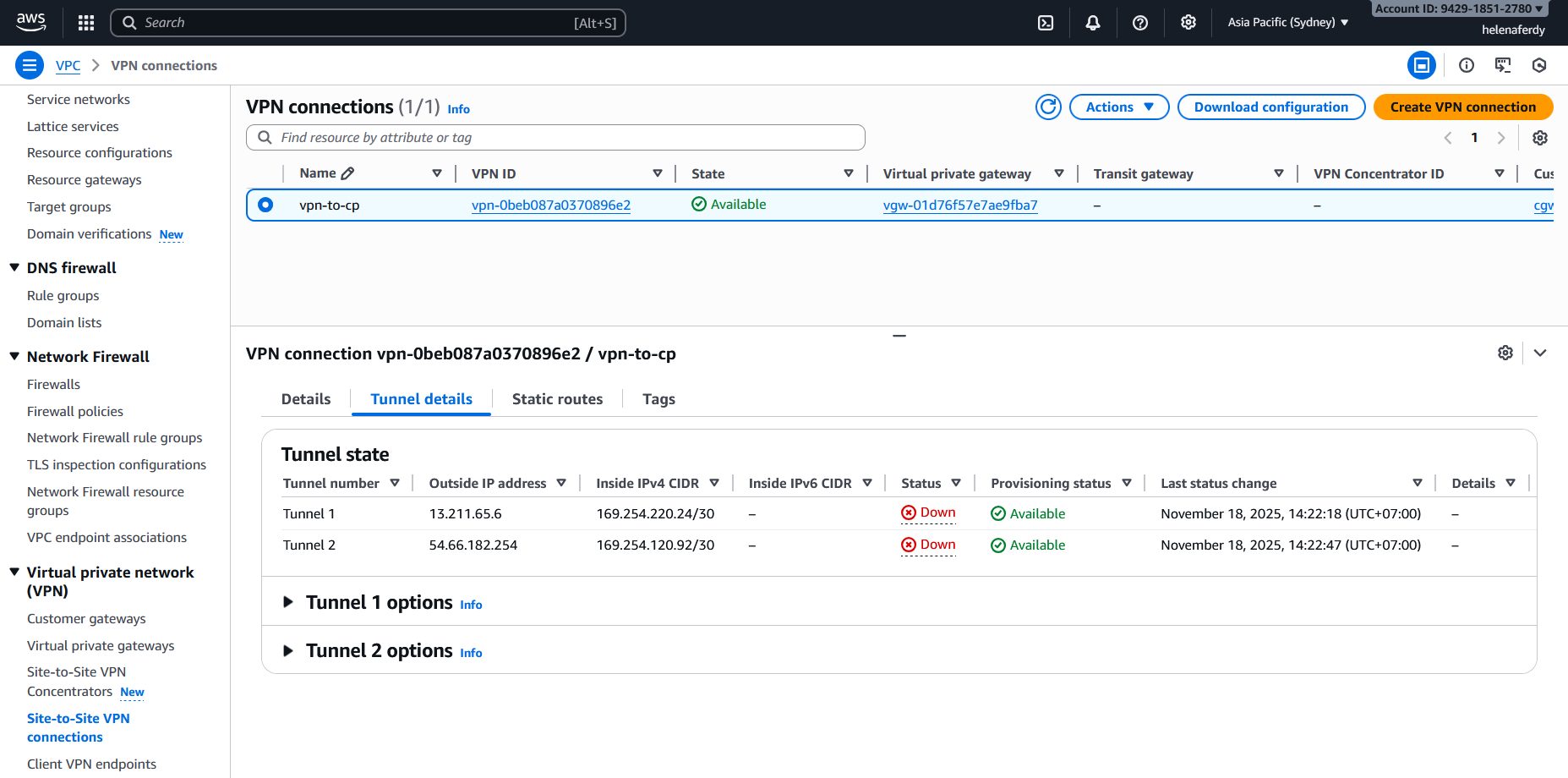
Task: Switch to the Details tab
Action: (x=306, y=399)
